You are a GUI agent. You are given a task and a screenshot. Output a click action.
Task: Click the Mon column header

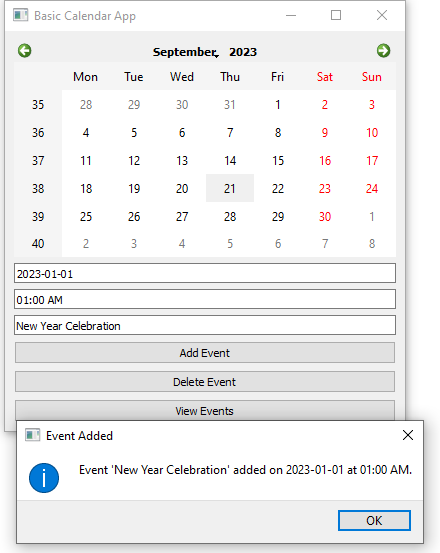(86, 77)
